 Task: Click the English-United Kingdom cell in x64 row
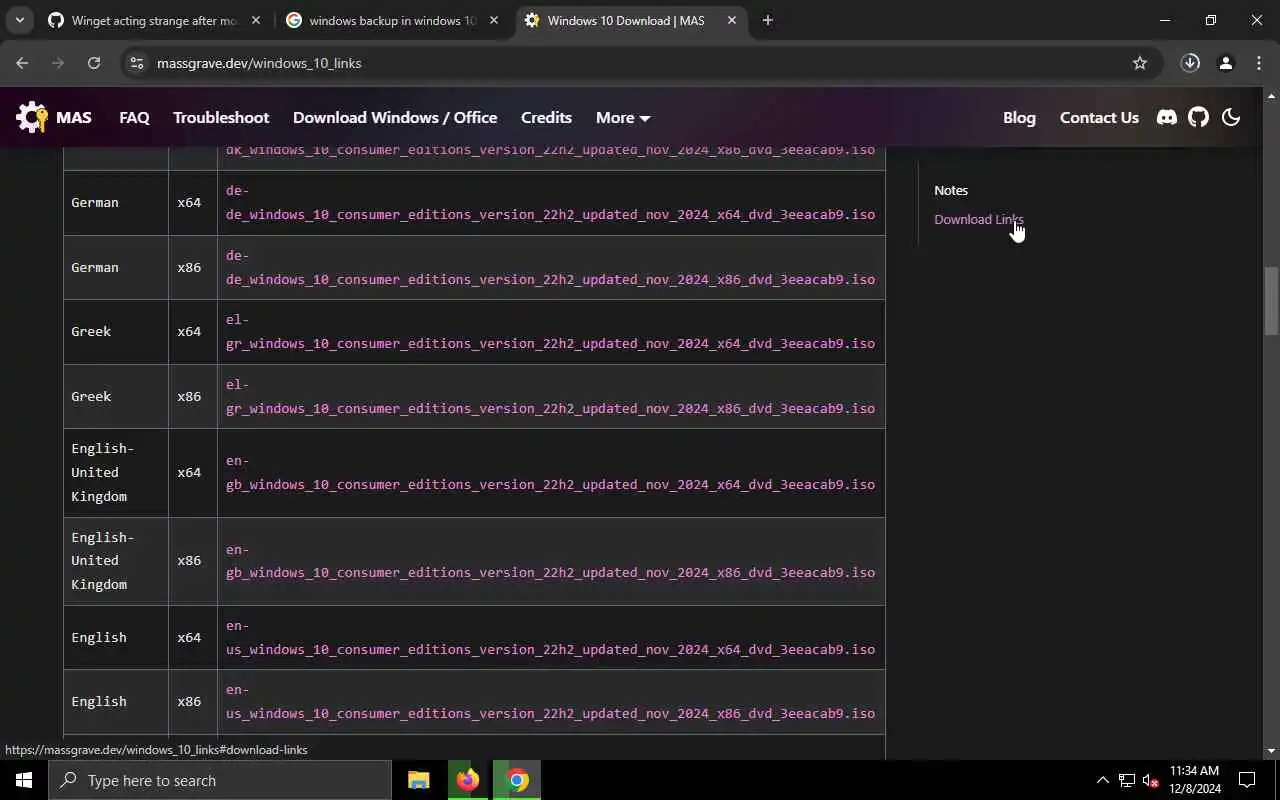pyautogui.click(x=116, y=472)
